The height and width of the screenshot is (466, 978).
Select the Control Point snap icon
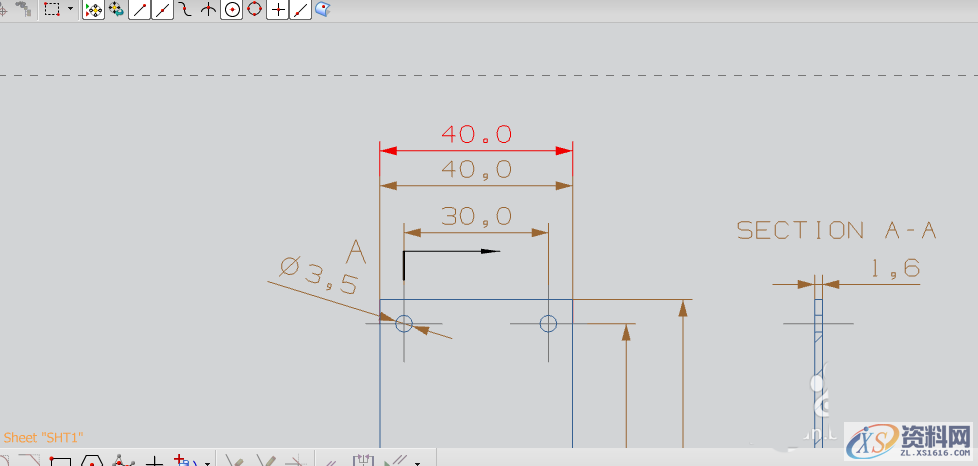click(185, 10)
